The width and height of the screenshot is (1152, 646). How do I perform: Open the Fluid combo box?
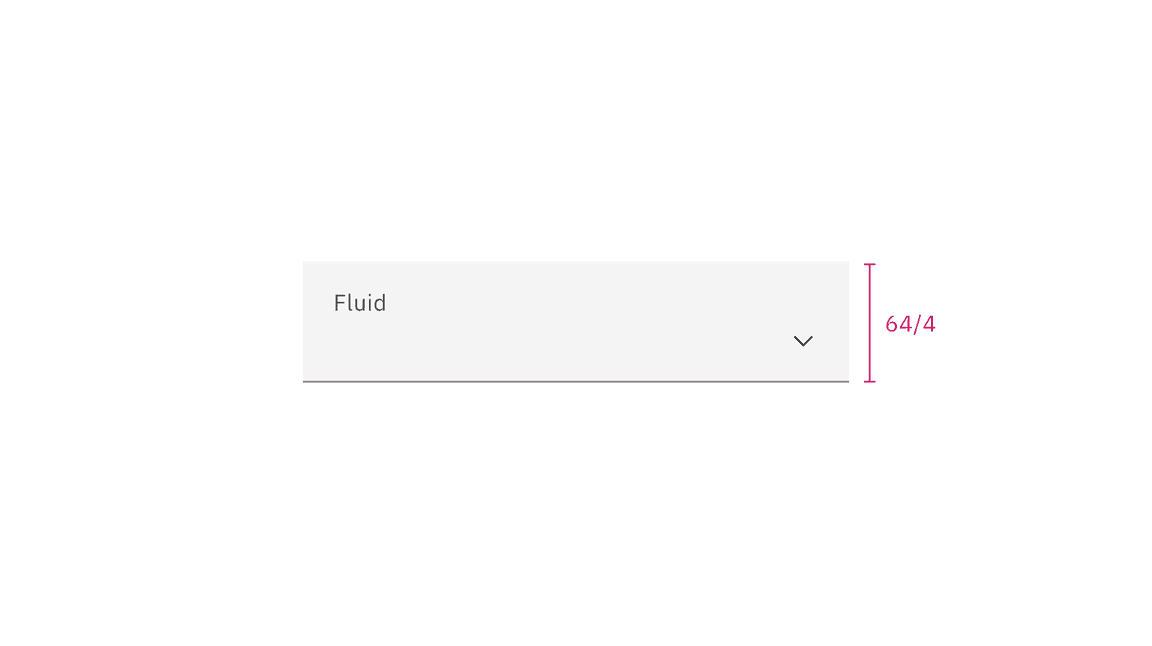point(575,320)
